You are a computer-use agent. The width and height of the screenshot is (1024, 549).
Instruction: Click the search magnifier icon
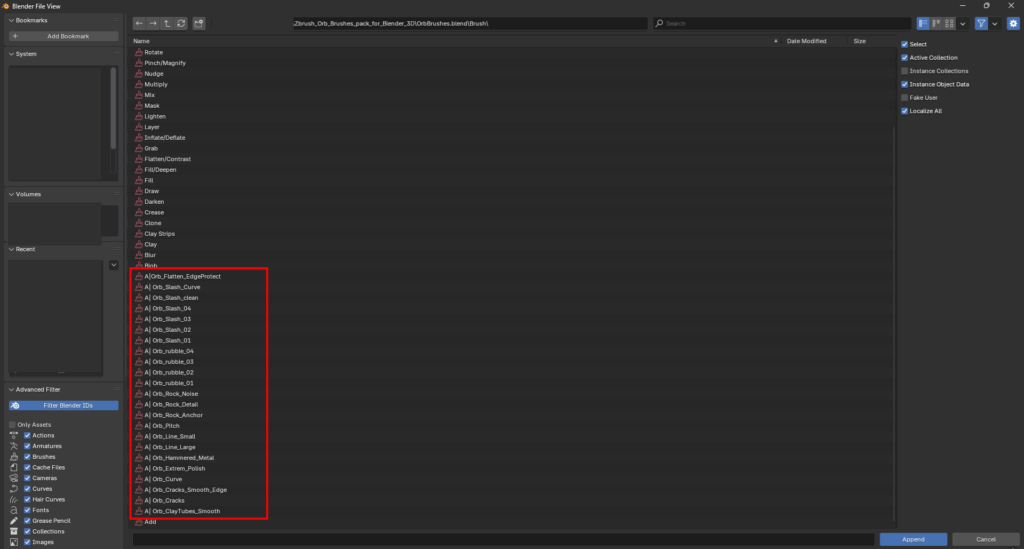pyautogui.click(x=660, y=24)
